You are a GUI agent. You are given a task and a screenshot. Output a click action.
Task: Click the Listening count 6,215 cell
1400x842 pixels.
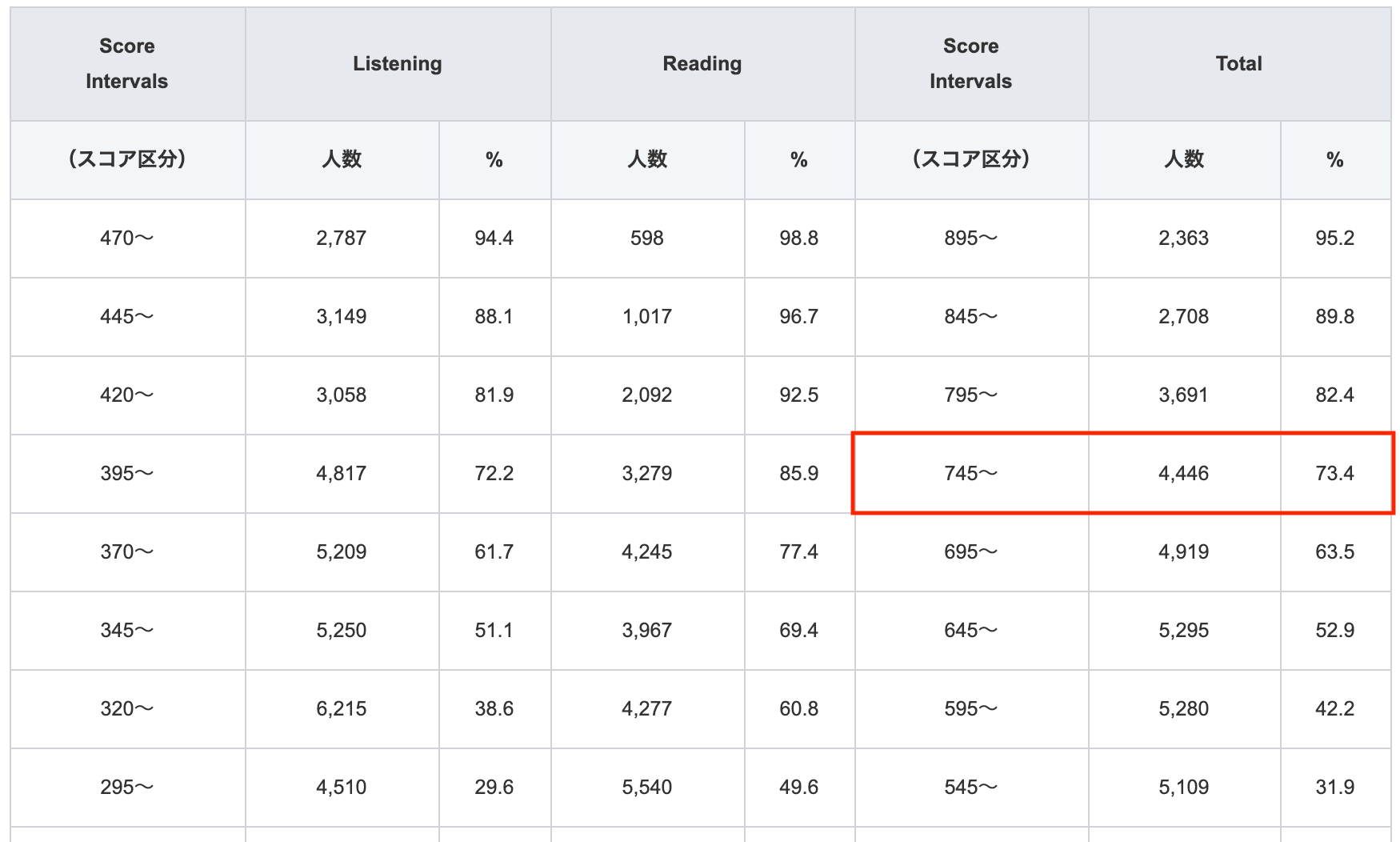click(x=342, y=709)
